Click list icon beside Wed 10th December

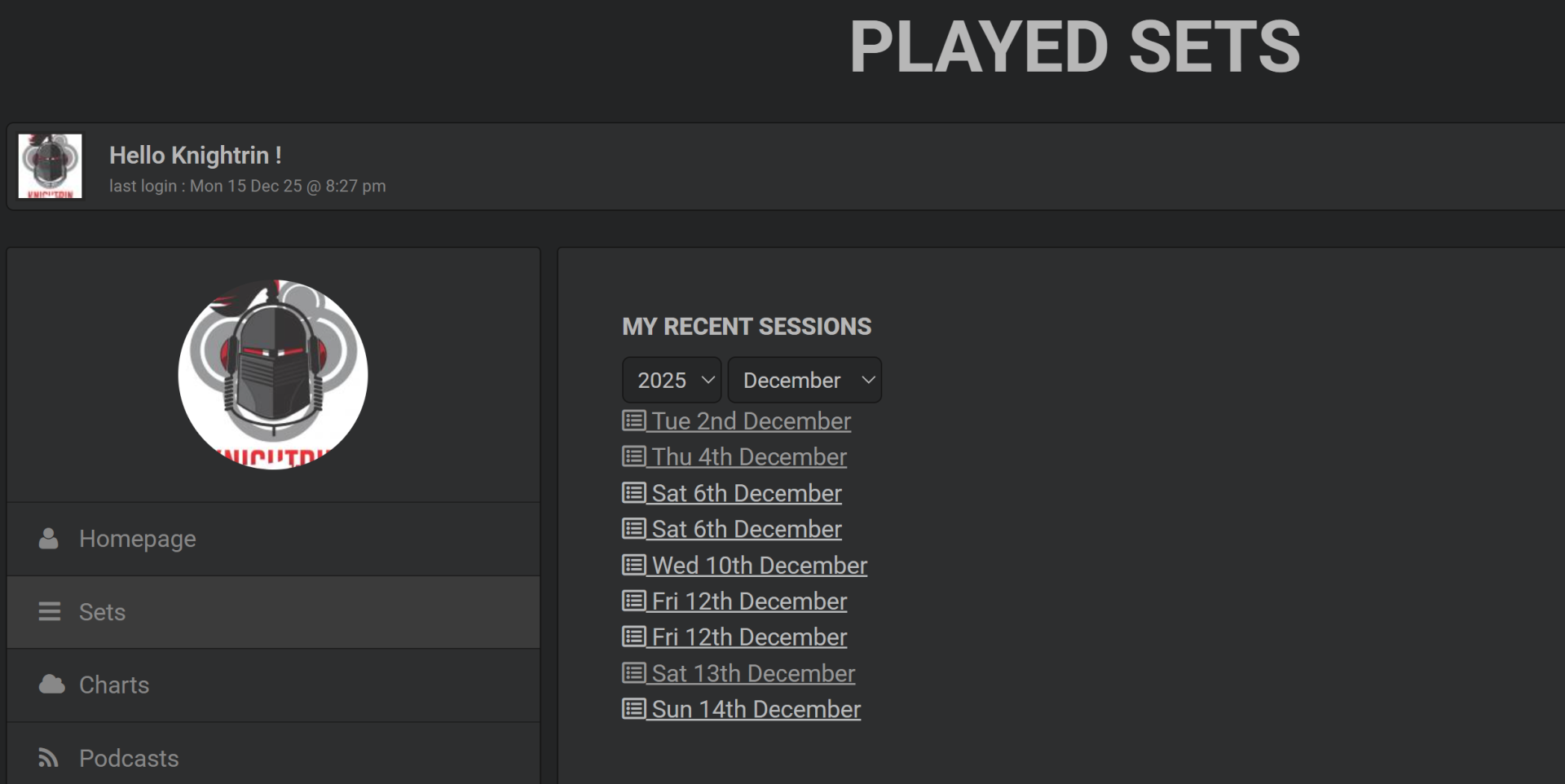click(634, 565)
